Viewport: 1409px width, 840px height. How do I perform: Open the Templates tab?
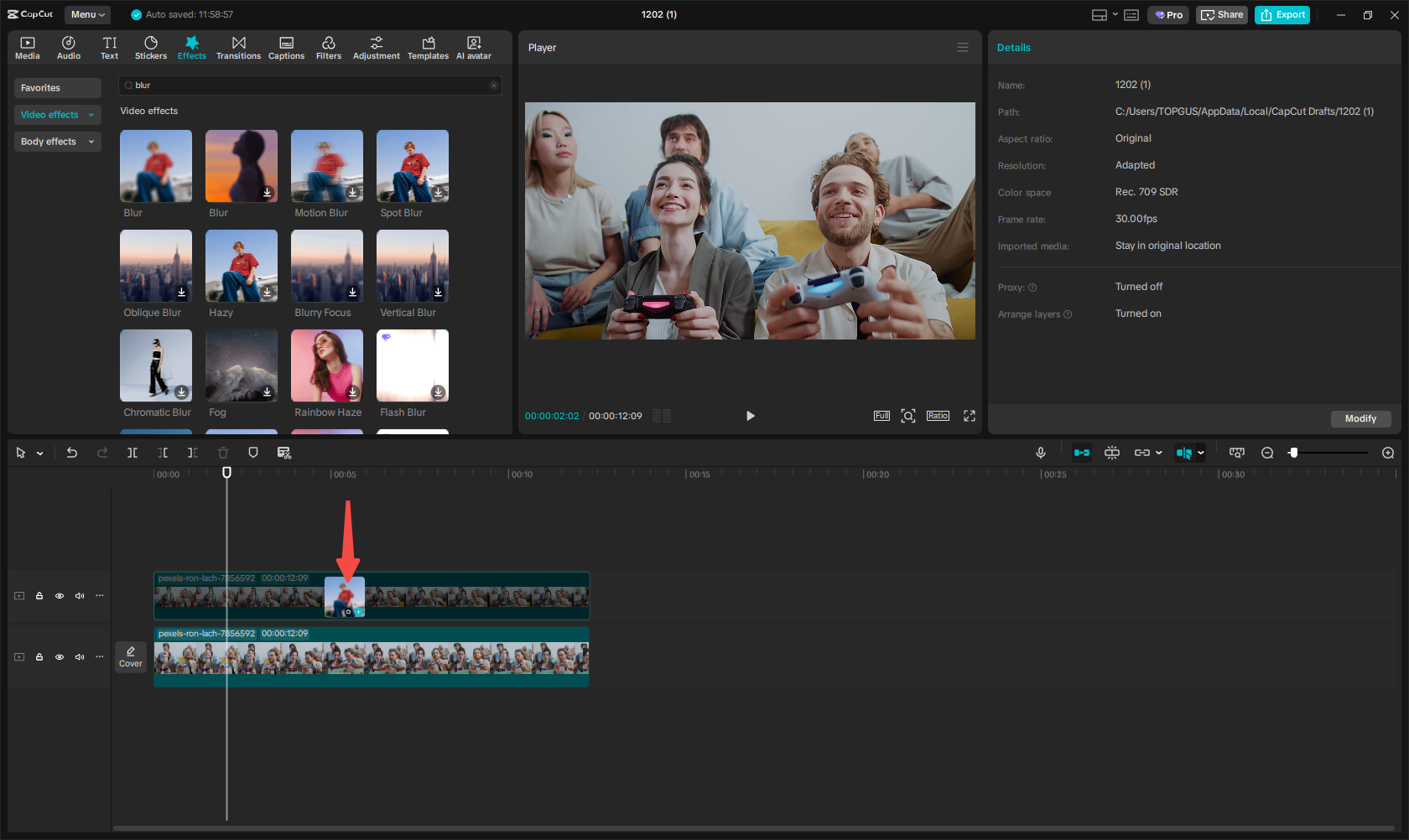[x=428, y=47]
